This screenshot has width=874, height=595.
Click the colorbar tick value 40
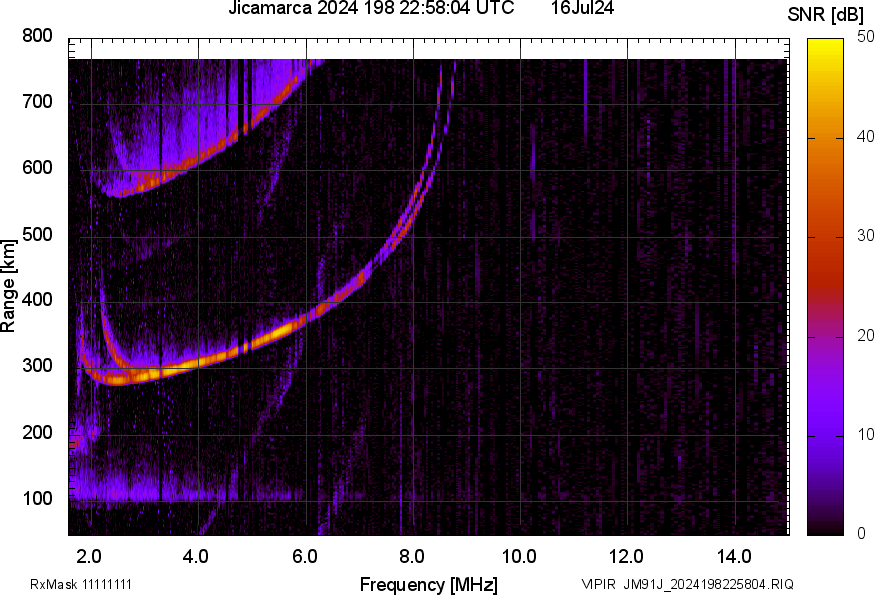(865, 137)
